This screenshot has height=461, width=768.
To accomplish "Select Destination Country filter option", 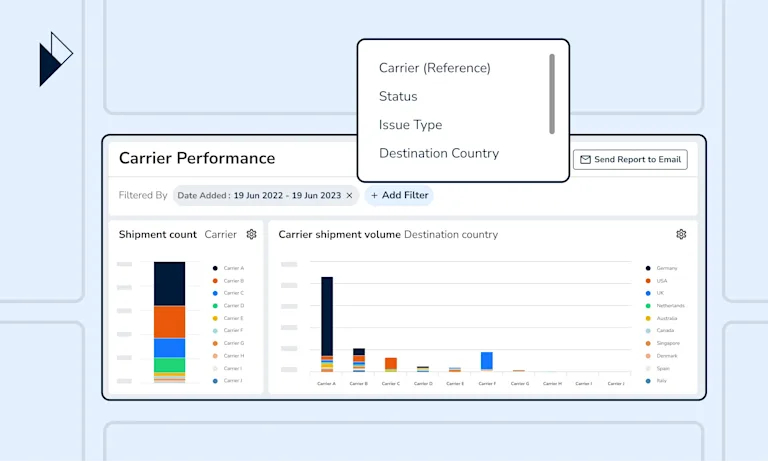I will 439,153.
